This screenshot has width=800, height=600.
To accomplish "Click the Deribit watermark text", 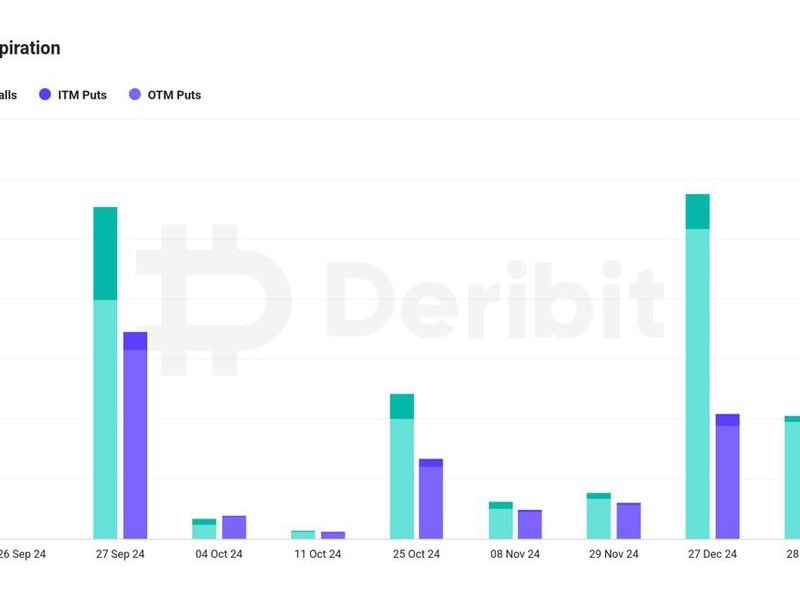I will click(495, 298).
